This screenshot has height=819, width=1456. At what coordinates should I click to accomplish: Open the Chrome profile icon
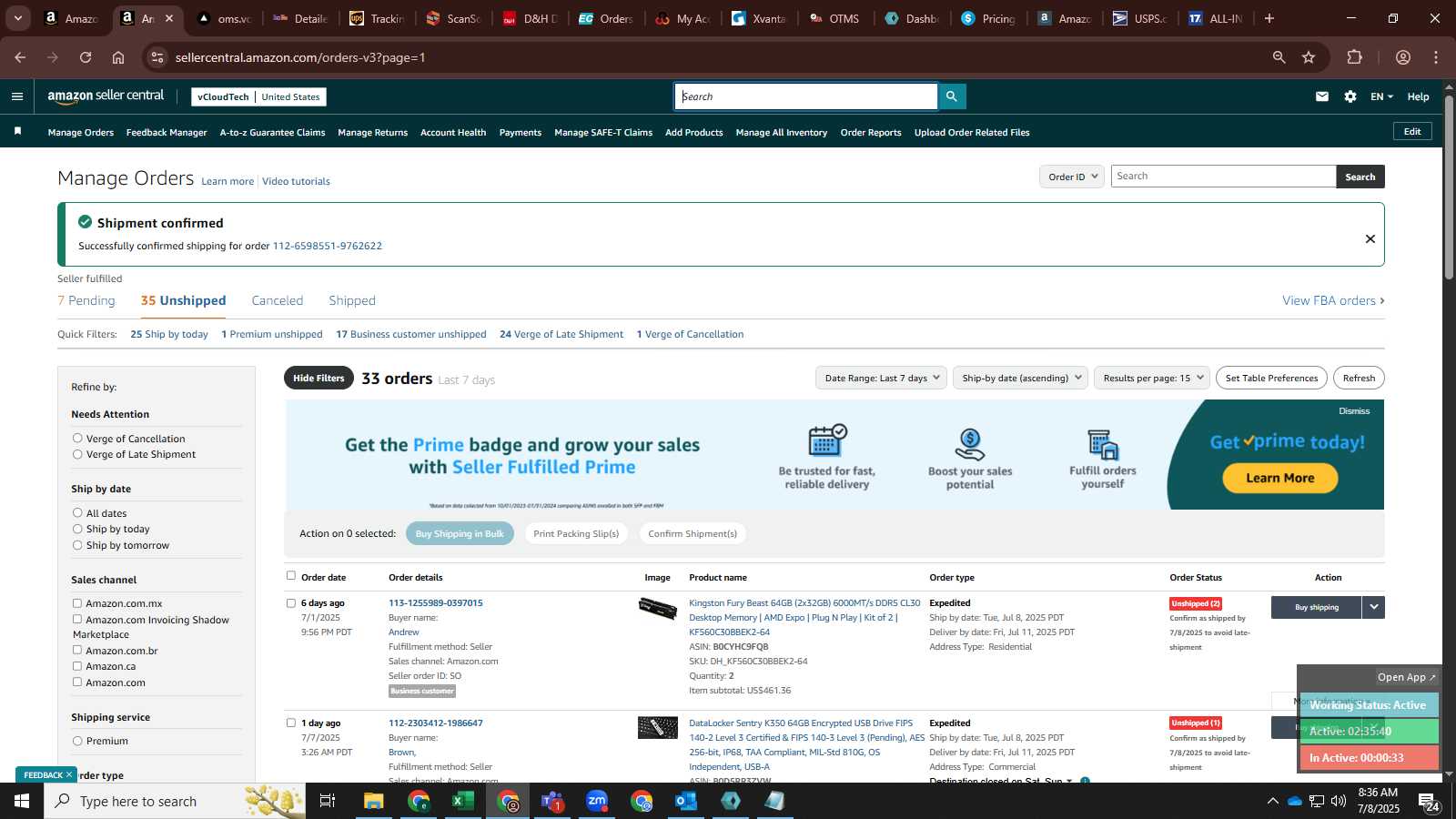(x=1402, y=57)
